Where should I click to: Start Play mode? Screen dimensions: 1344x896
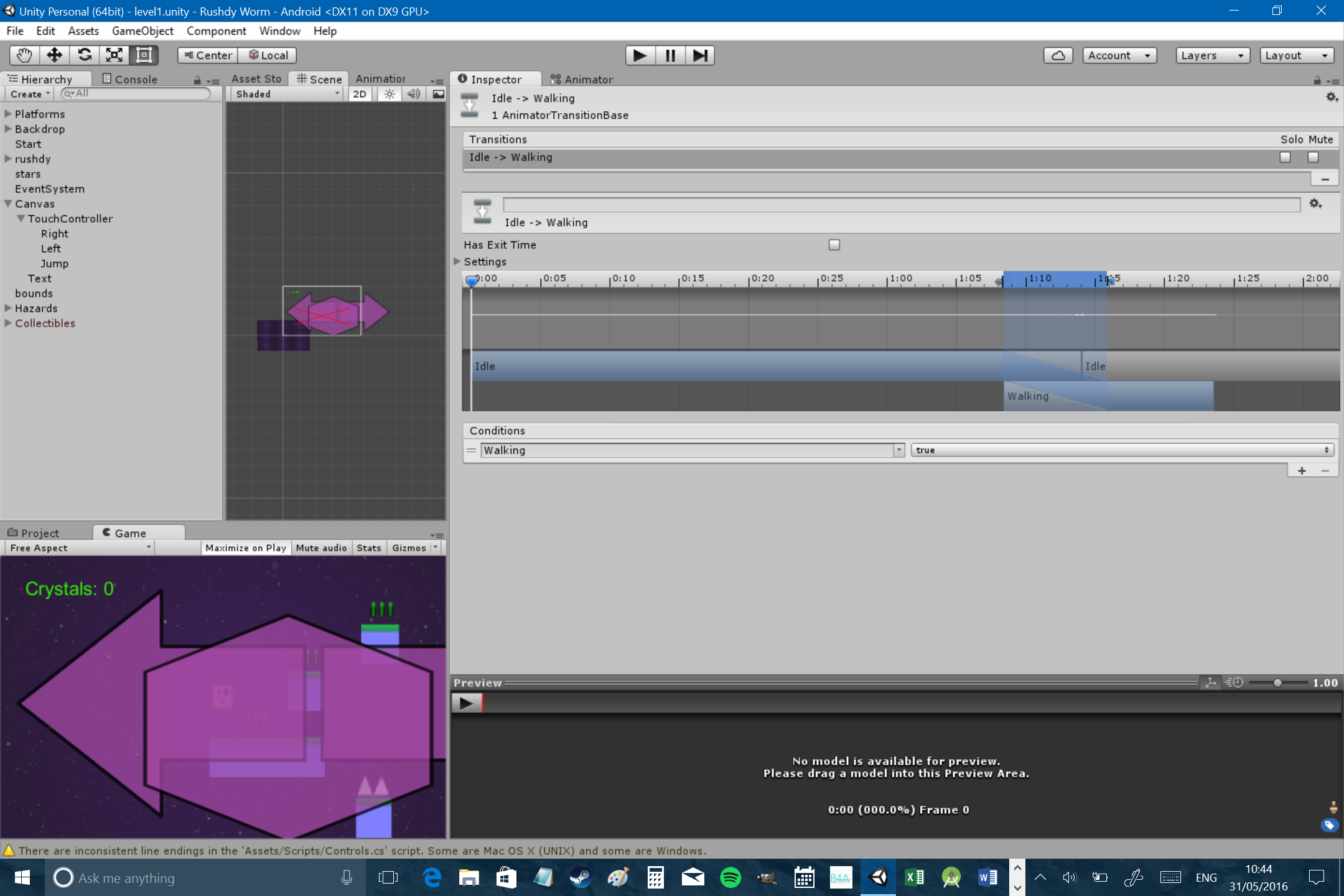(640, 55)
